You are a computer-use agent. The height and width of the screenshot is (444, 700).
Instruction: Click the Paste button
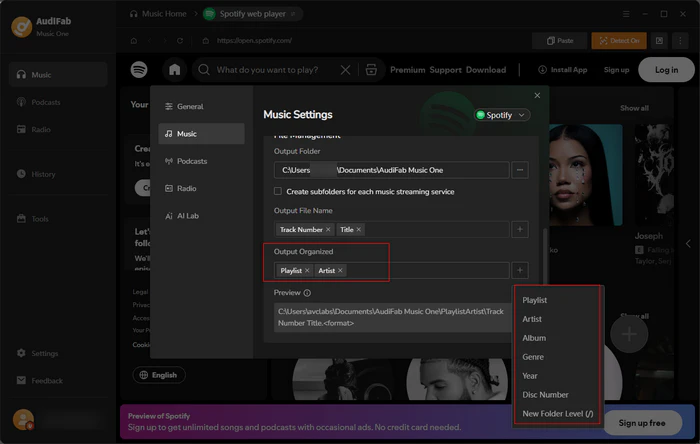tap(560, 41)
